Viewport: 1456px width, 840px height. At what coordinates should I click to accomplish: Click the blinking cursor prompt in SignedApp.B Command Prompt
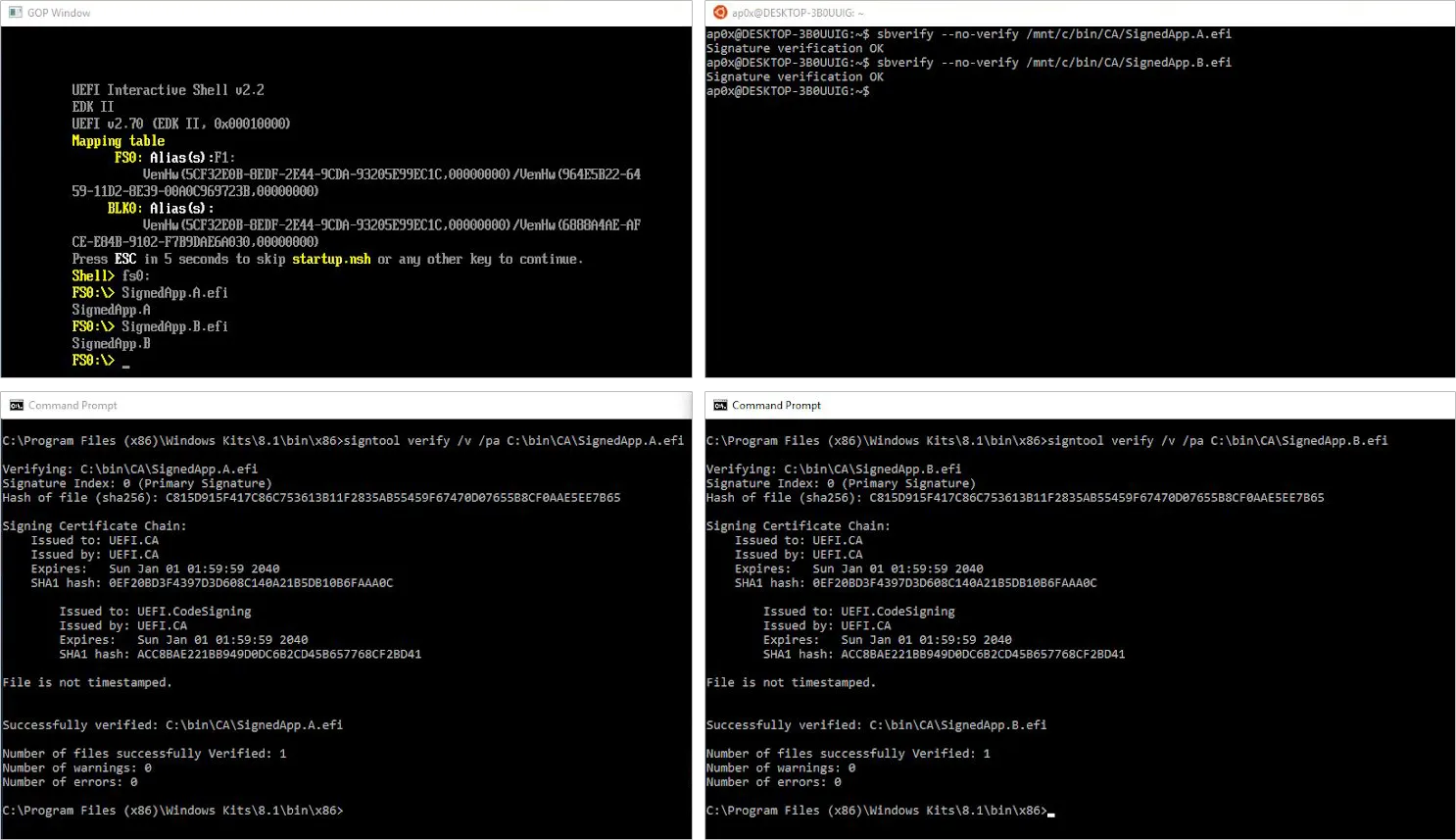877,811
